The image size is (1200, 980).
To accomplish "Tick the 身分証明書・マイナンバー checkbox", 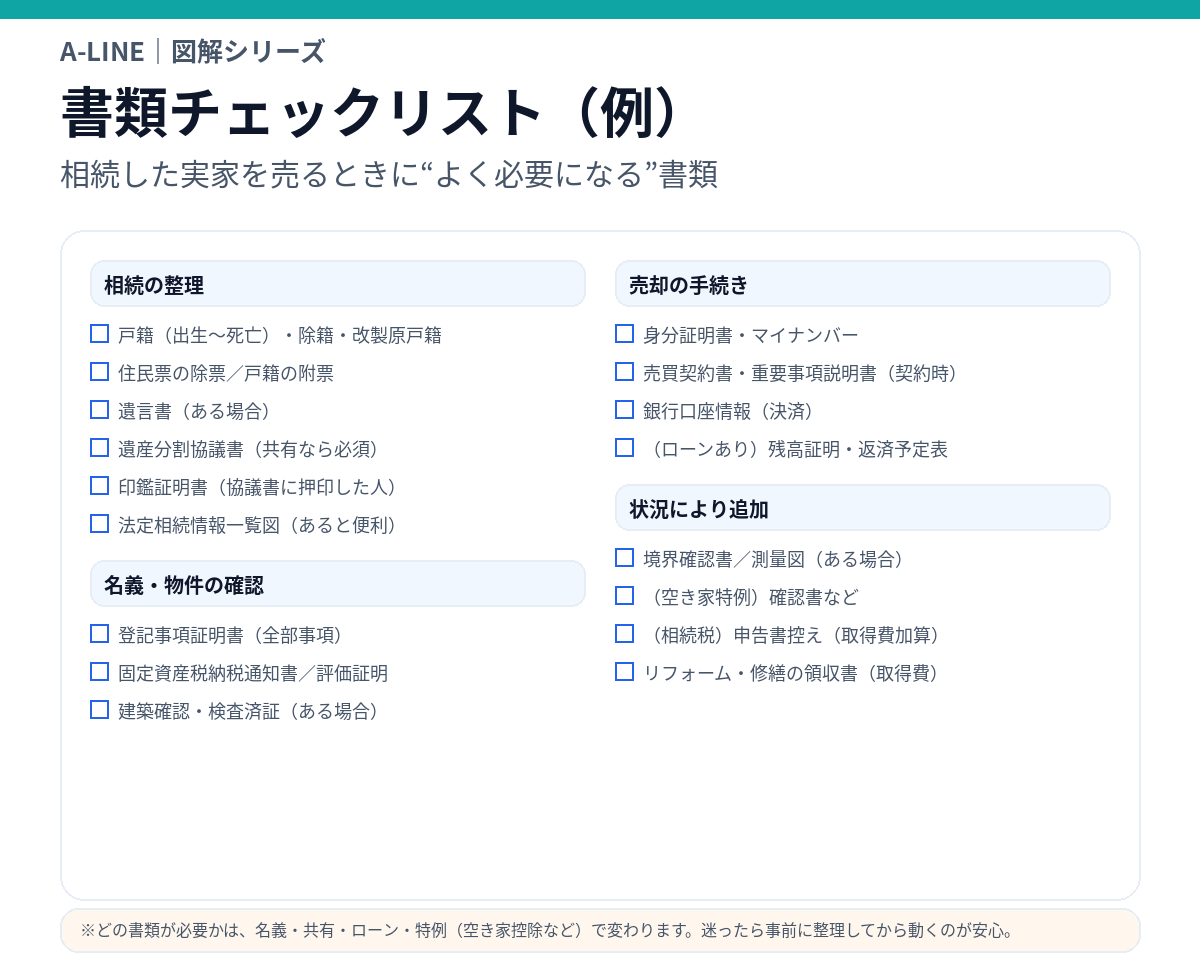I will (x=625, y=334).
